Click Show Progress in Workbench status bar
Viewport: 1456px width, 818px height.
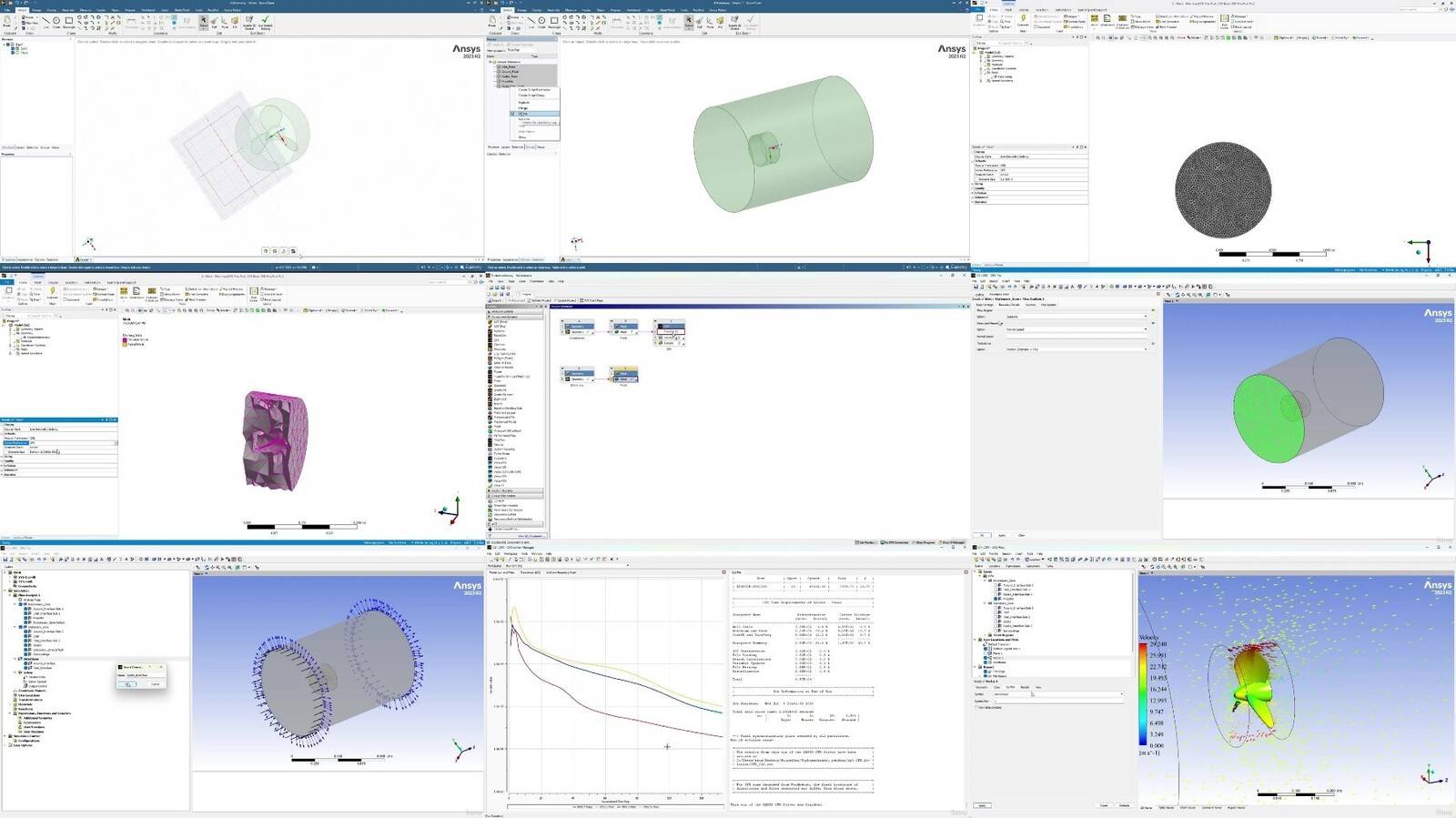click(924, 542)
